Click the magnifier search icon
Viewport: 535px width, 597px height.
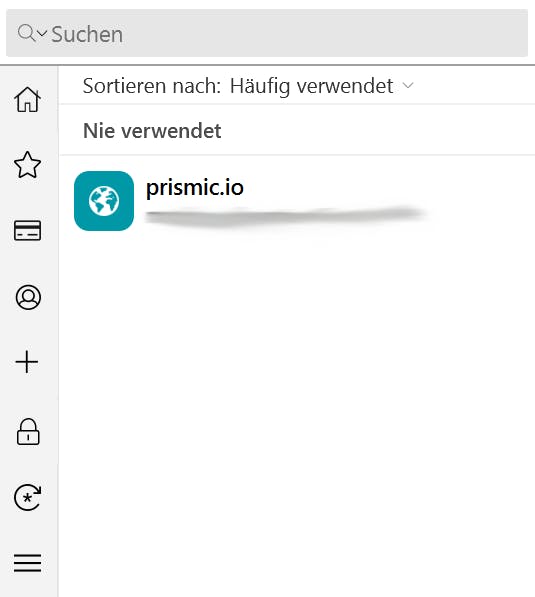coord(26,32)
